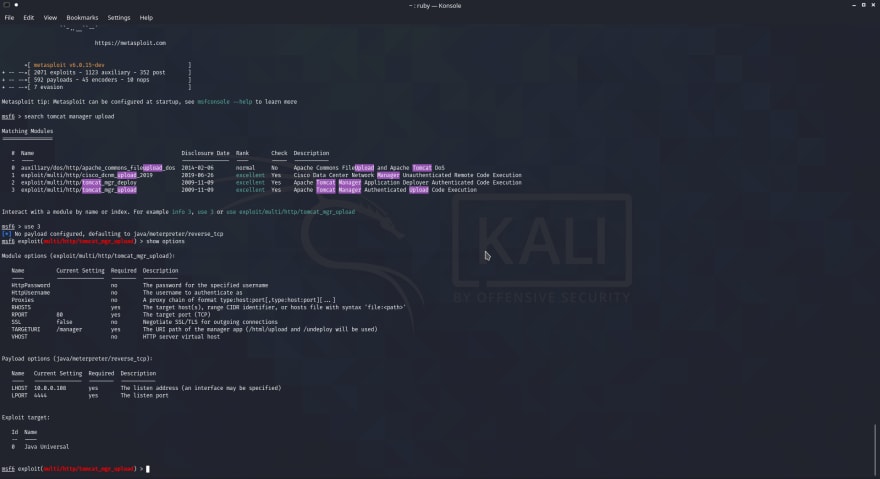Open the Settings menu
Image resolution: width=880 pixels, height=479 pixels.
118,17
